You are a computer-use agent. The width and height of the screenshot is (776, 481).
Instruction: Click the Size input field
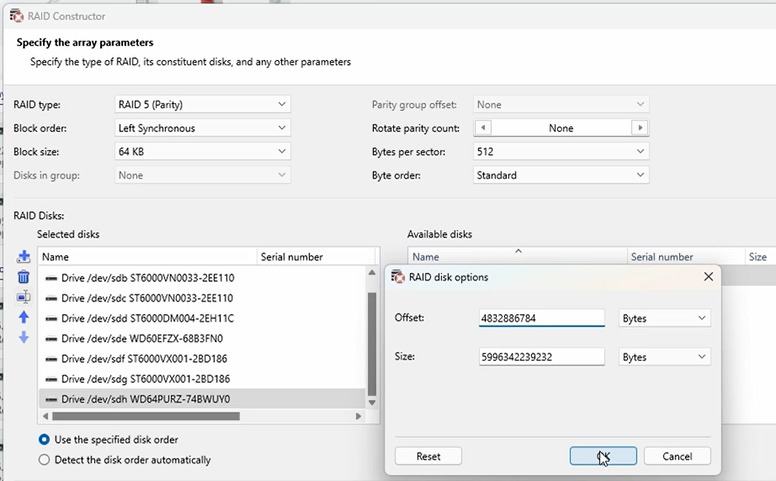541,357
